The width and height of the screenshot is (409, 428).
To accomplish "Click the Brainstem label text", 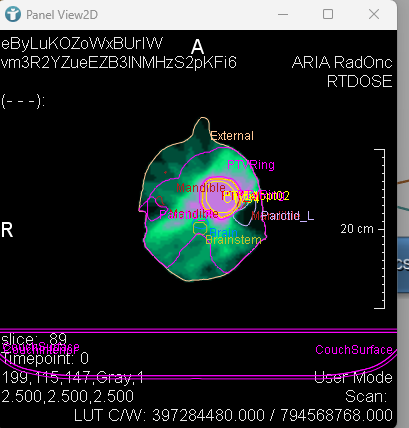I will point(233,240).
